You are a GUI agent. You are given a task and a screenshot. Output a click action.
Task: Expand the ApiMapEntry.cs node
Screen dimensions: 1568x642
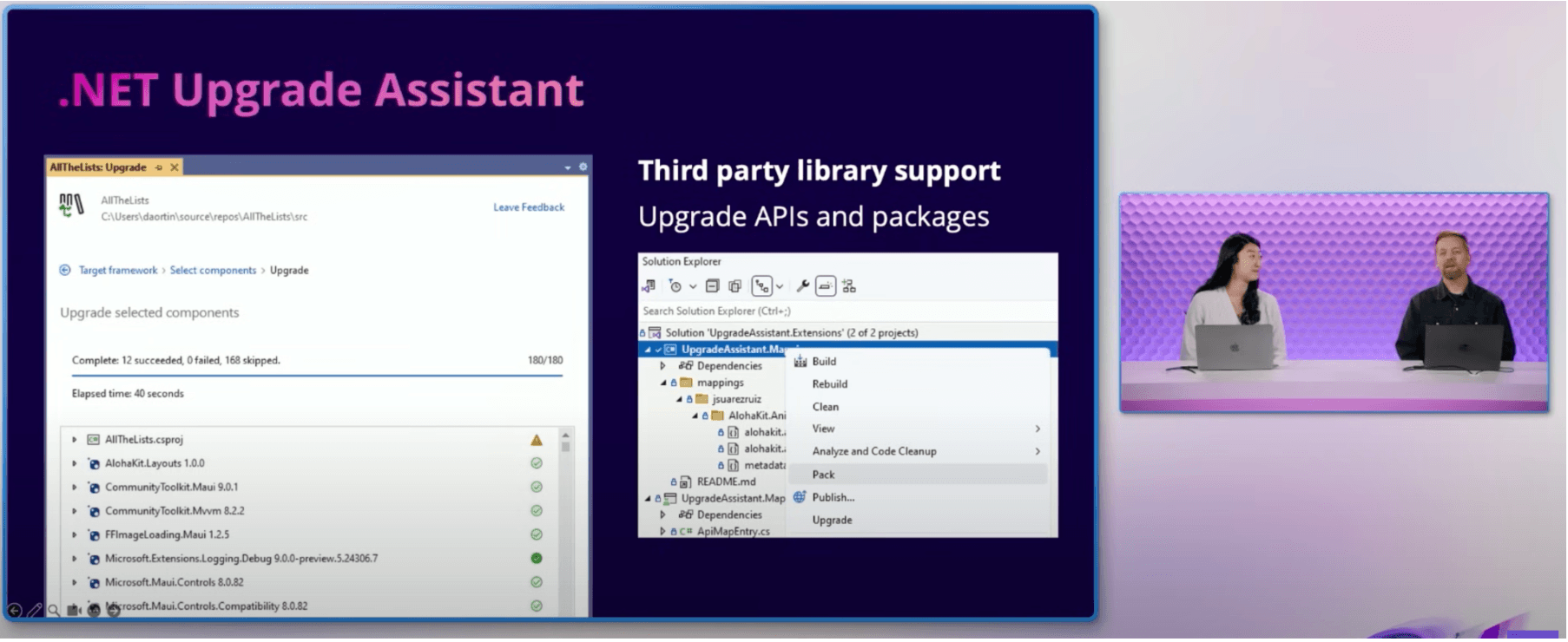coord(662,531)
